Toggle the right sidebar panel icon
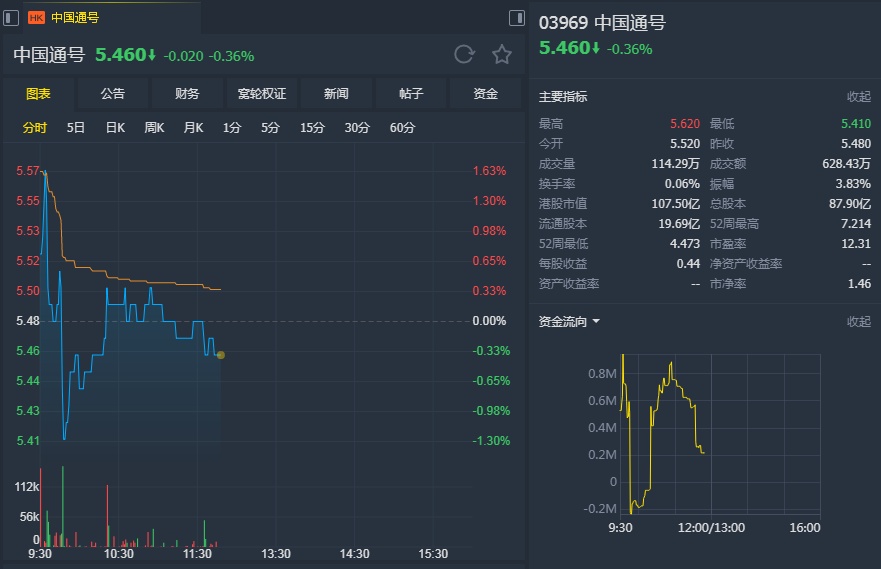Viewport: 881px width, 569px height. 517,17
